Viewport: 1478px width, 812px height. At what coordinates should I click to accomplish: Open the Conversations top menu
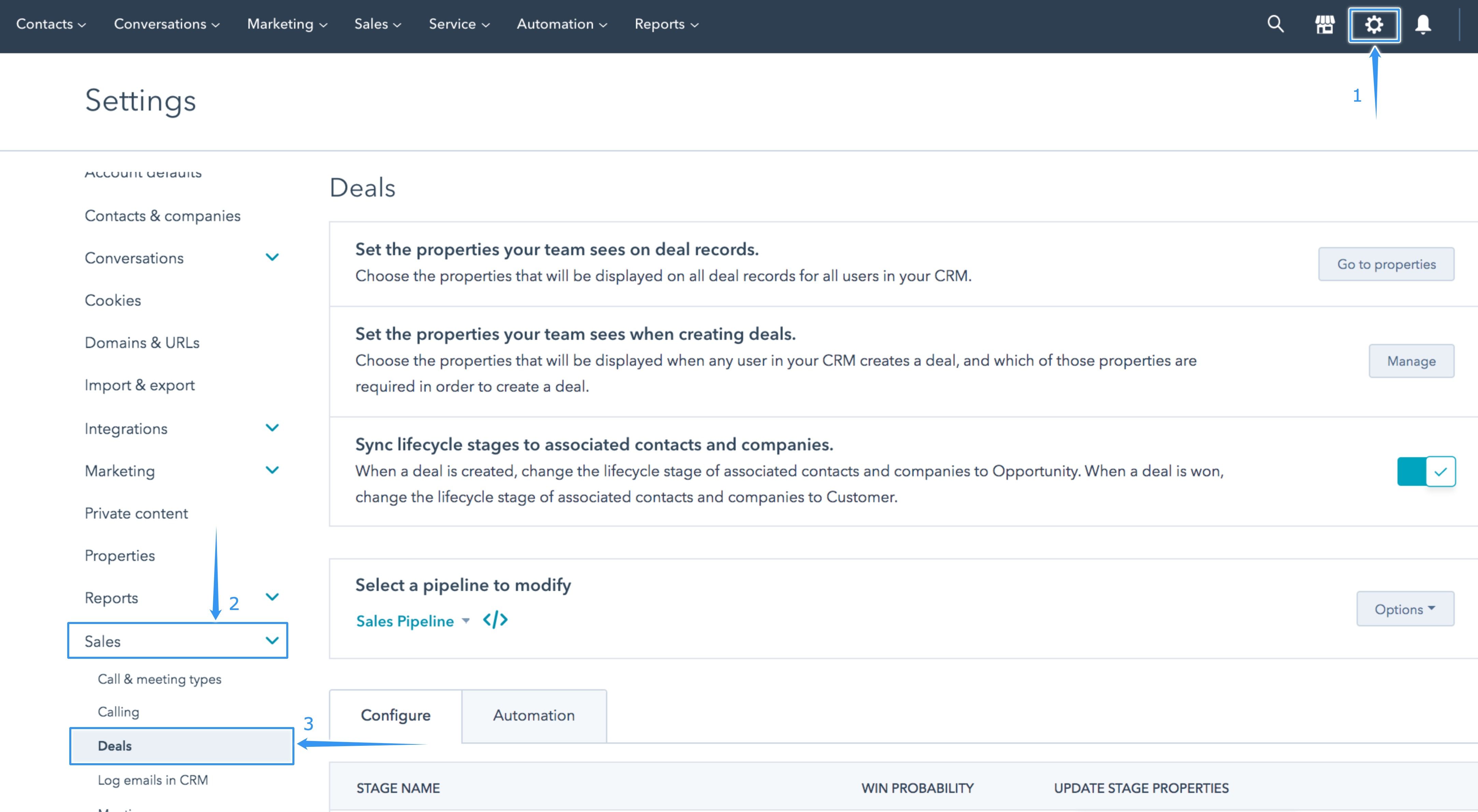coord(167,24)
